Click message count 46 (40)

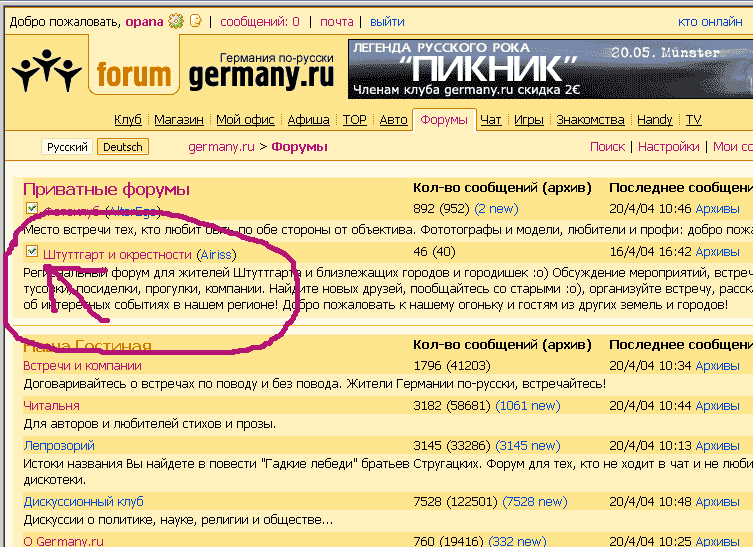click(434, 252)
